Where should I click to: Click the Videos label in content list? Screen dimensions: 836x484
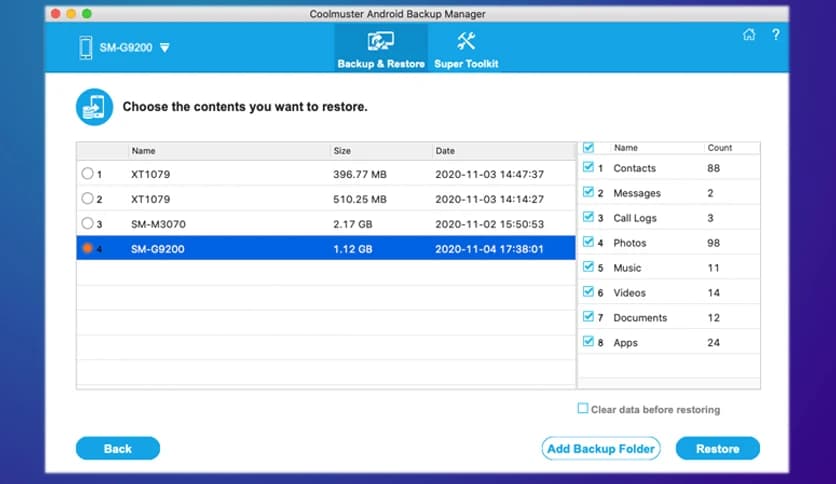pyautogui.click(x=629, y=293)
